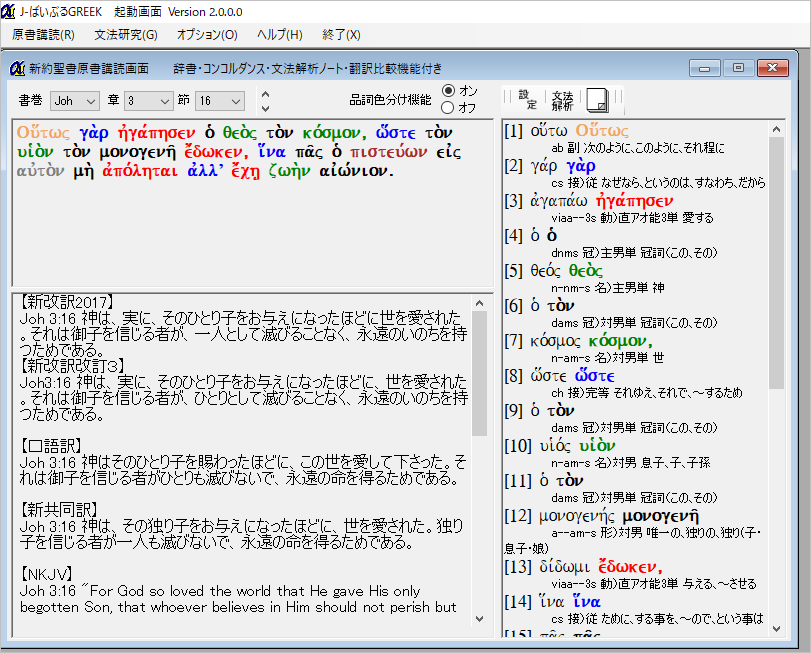The width and height of the screenshot is (811, 653).
Task: Open the 節 verse dropdown showing 16
Action: 219,101
